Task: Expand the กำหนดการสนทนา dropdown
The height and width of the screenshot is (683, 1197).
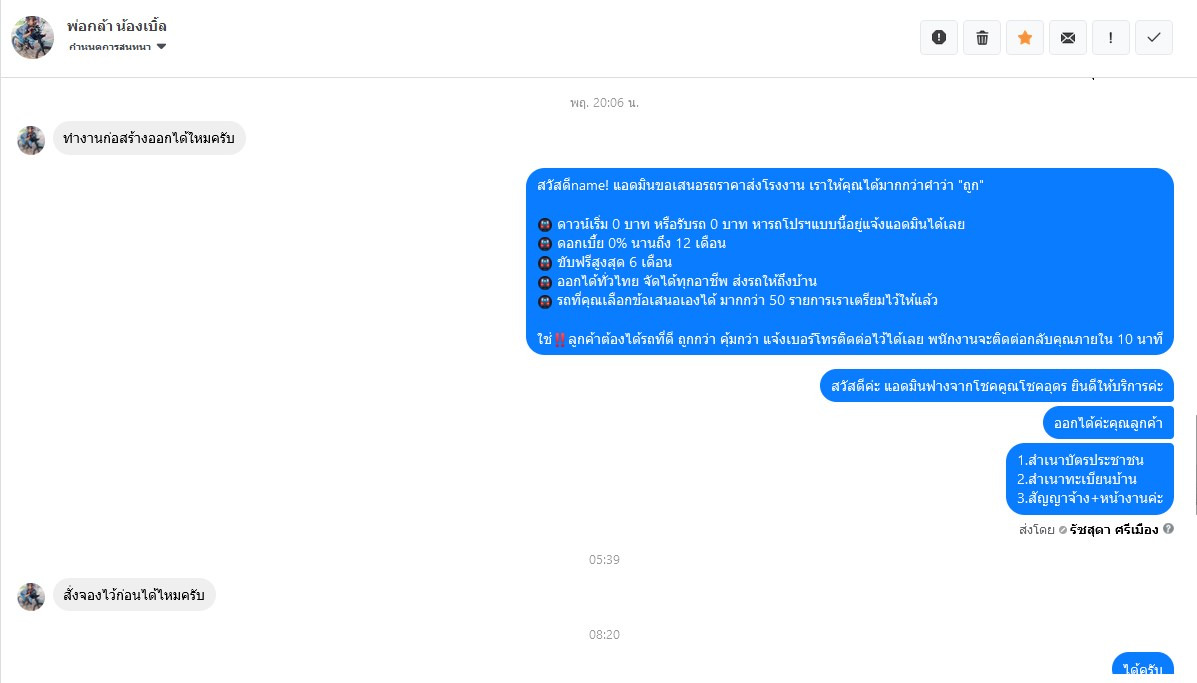Action: pyautogui.click(x=117, y=47)
